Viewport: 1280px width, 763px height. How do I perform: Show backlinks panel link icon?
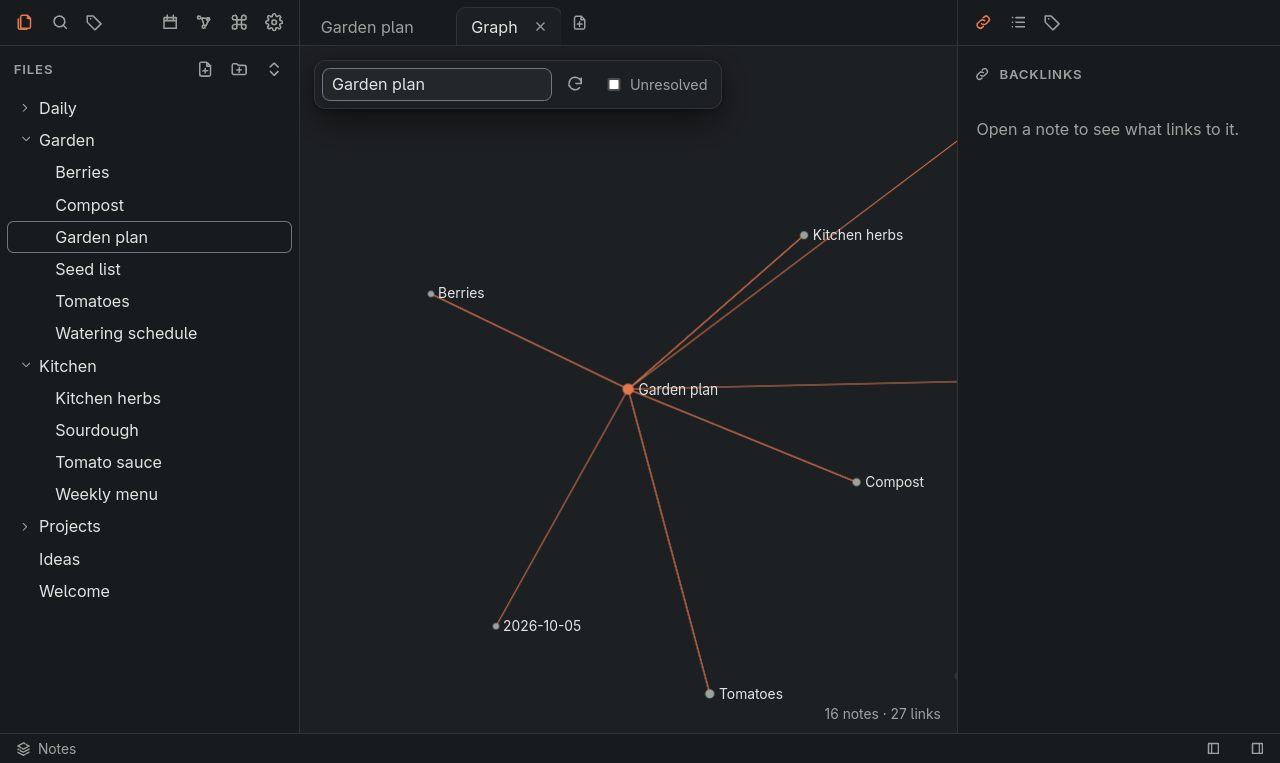(983, 22)
